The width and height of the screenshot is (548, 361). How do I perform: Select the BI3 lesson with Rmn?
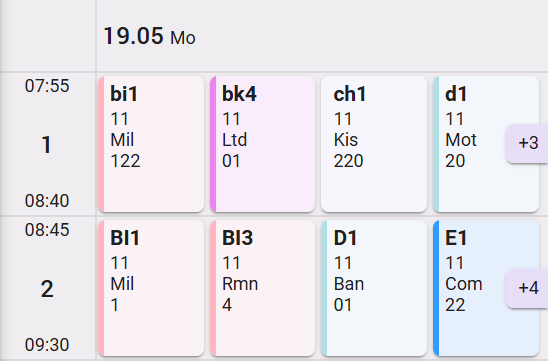pyautogui.click(x=262, y=288)
